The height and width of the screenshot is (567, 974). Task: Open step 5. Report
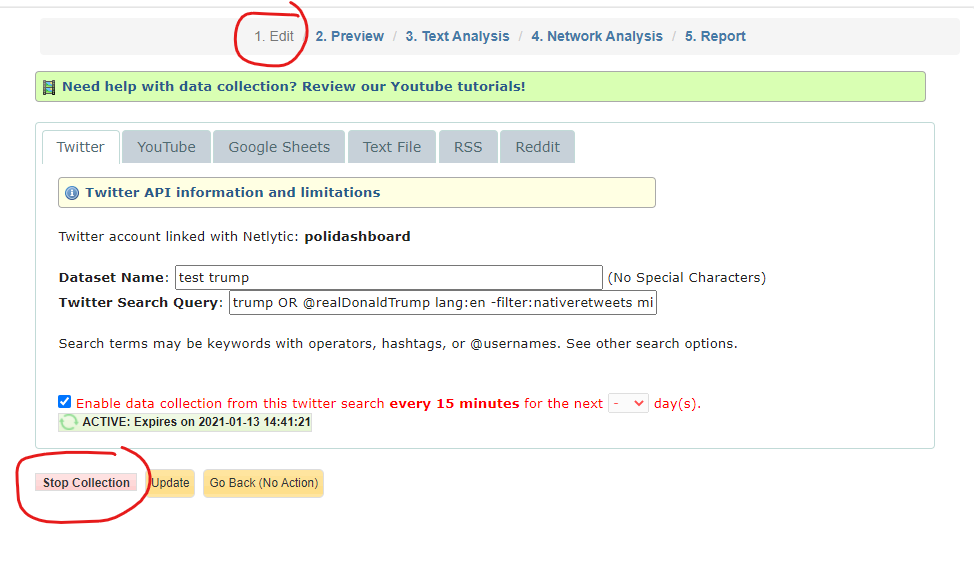tap(715, 36)
